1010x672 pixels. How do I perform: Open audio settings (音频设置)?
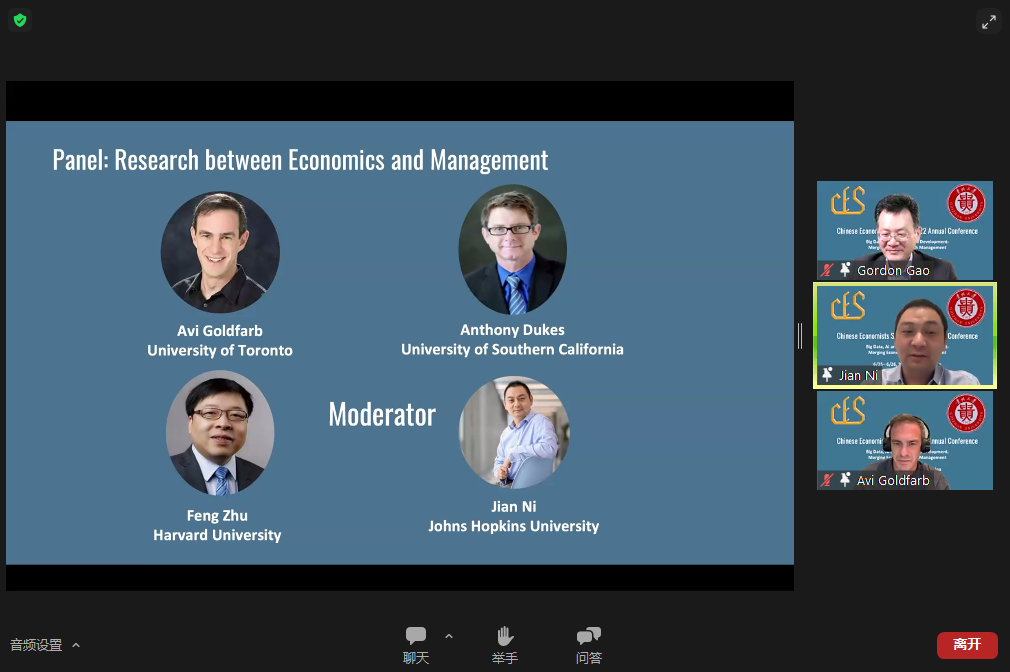click(36, 645)
